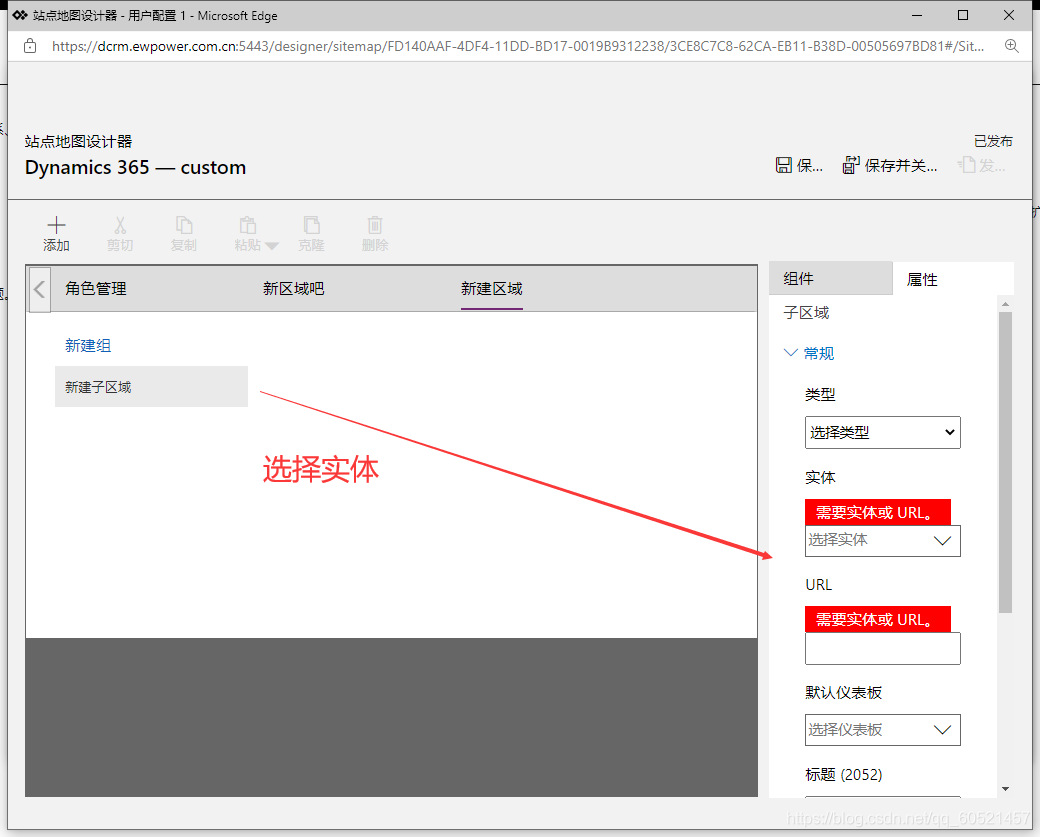Viewport: 1040px width, 837px height.
Task: Select the 新区域吧 area
Action: coord(293,289)
